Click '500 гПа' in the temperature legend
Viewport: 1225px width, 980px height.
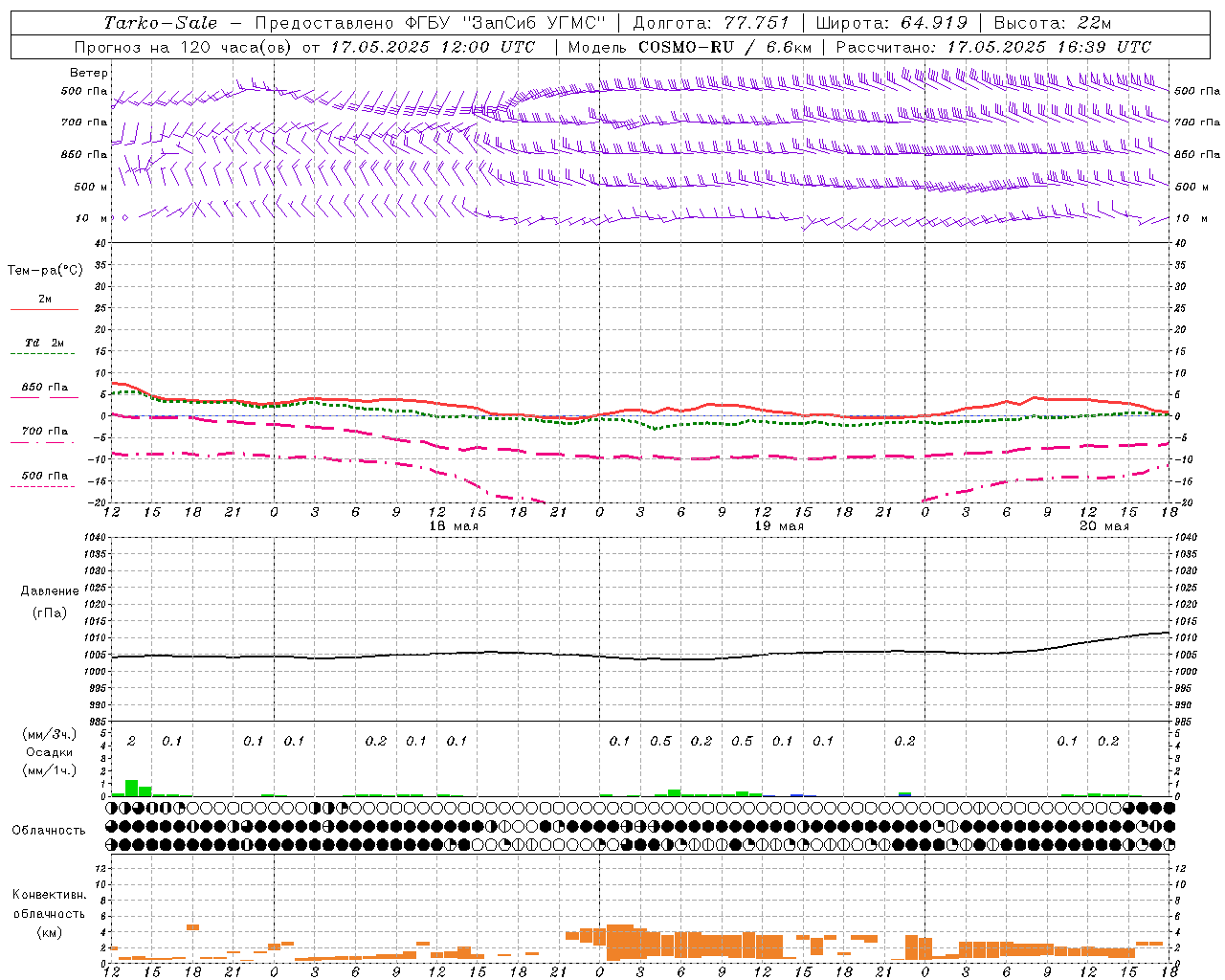45,476
